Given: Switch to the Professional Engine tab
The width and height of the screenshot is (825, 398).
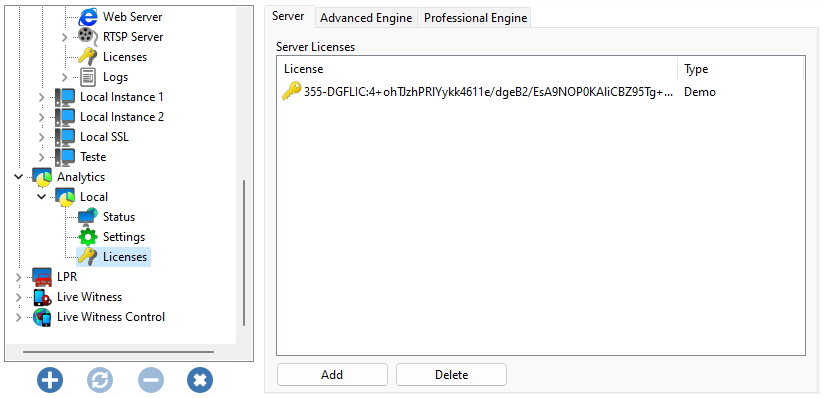Looking at the screenshot, I should [x=475, y=18].
